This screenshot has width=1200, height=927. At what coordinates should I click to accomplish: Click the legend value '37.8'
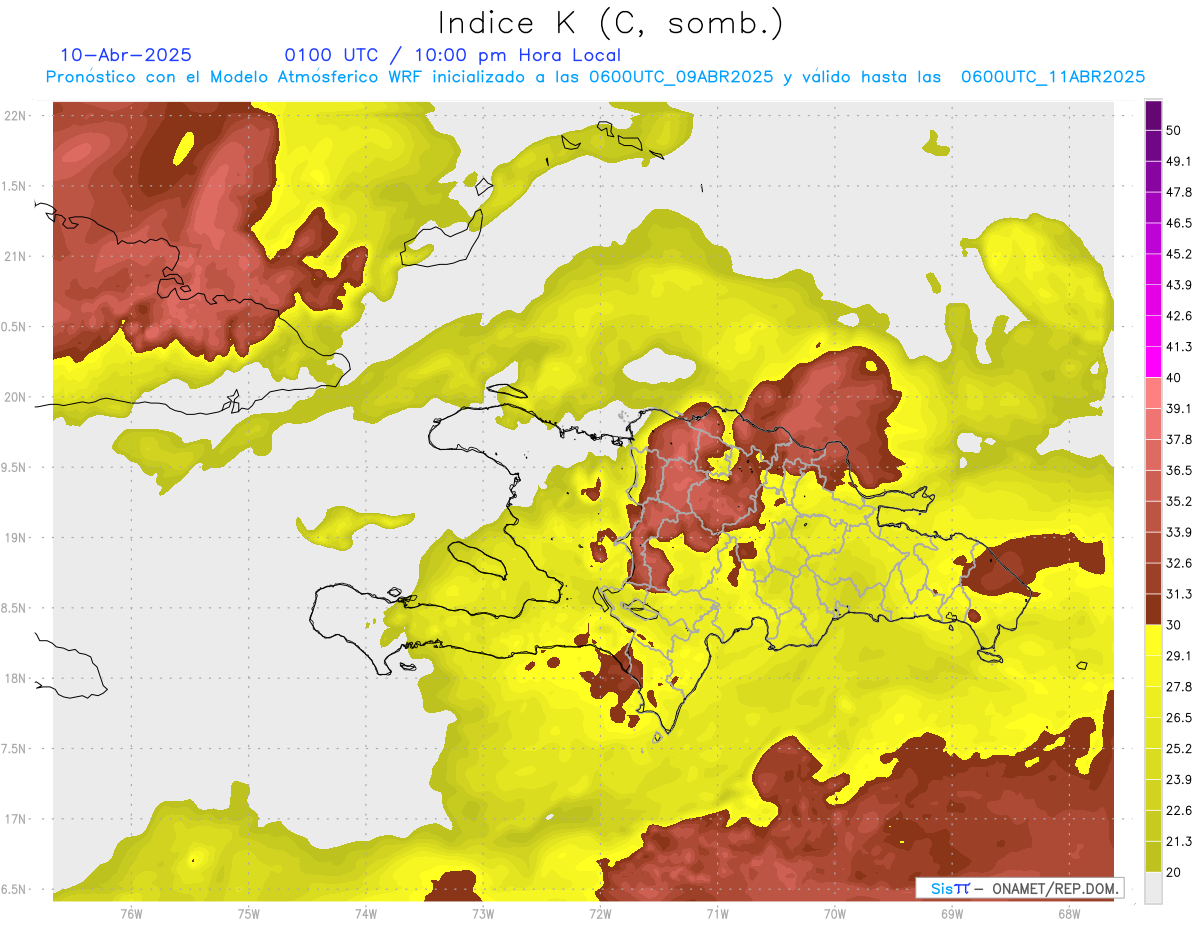click(1179, 439)
